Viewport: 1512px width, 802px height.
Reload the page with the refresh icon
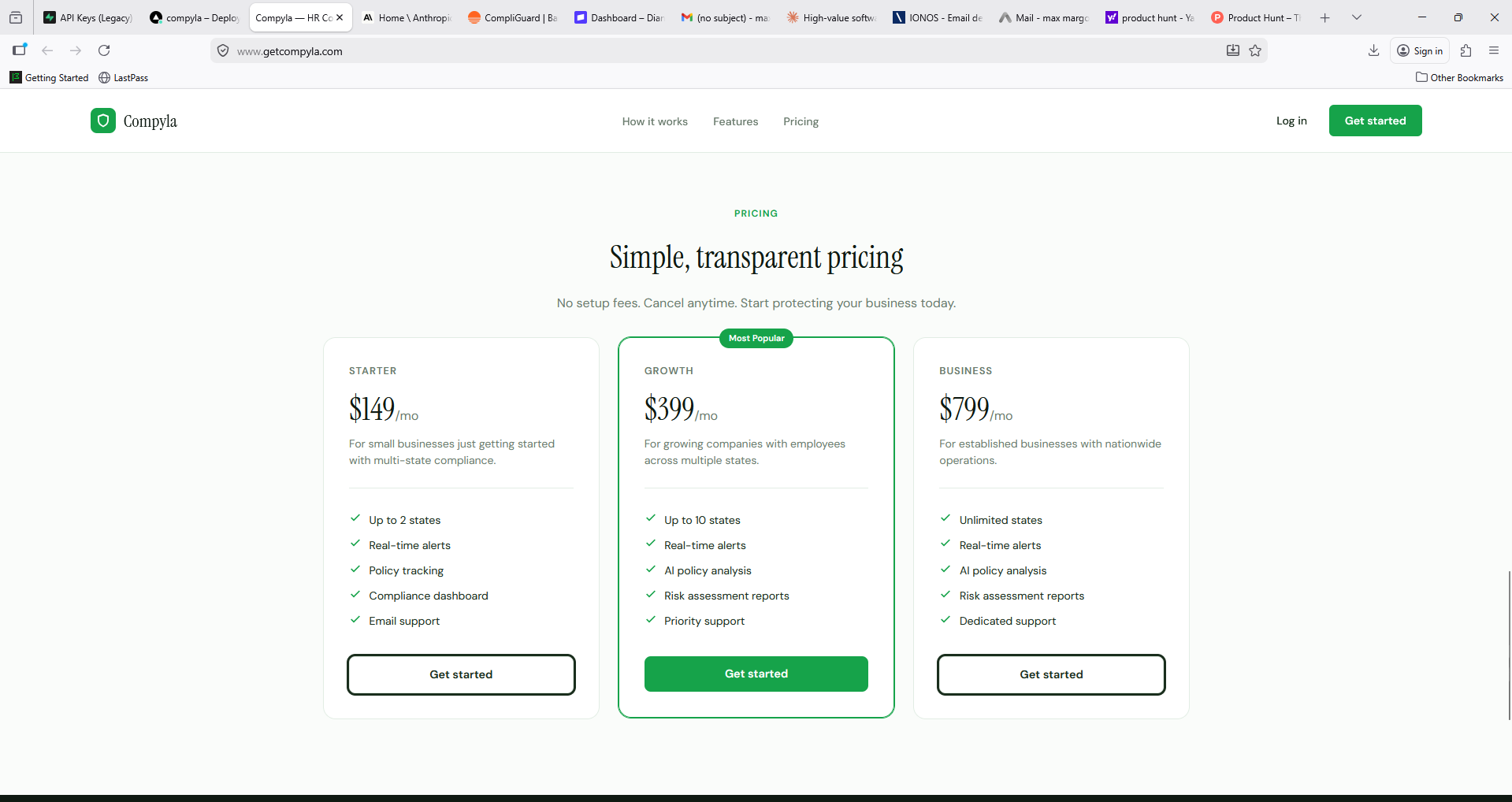104,50
